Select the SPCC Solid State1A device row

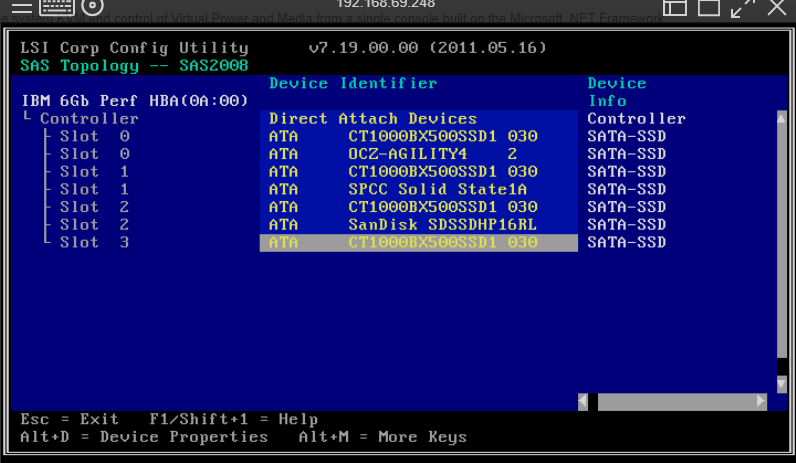[418, 189]
